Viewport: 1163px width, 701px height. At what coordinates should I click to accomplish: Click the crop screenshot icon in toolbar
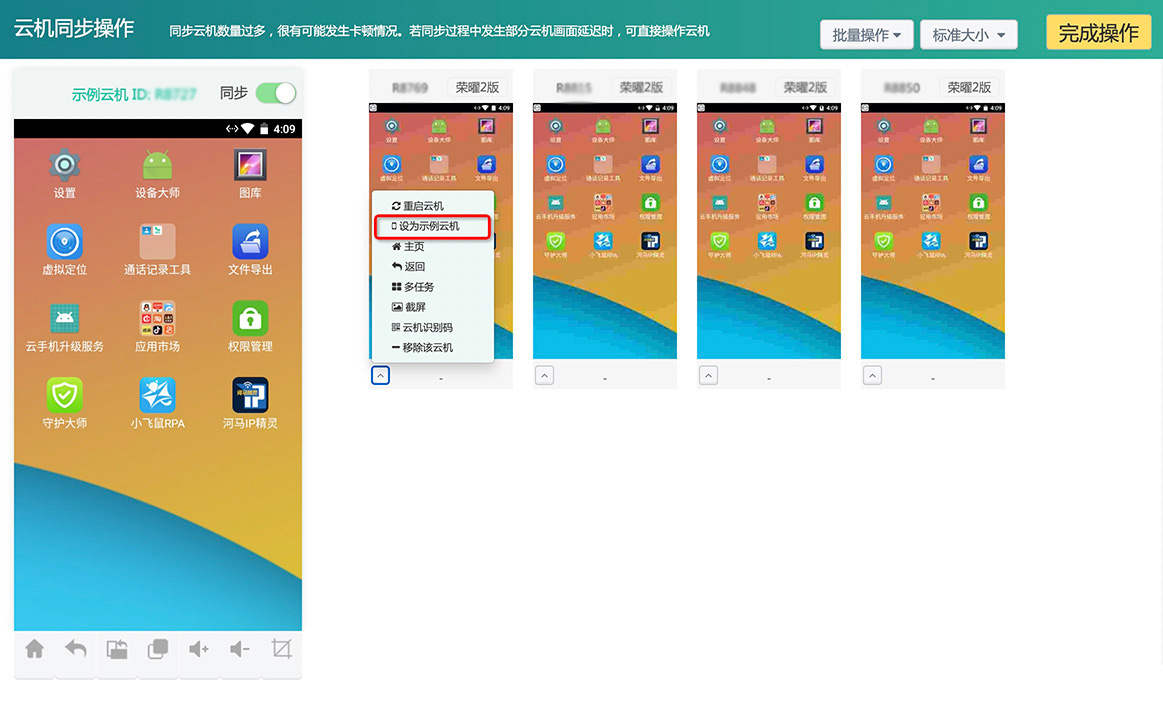[281, 650]
